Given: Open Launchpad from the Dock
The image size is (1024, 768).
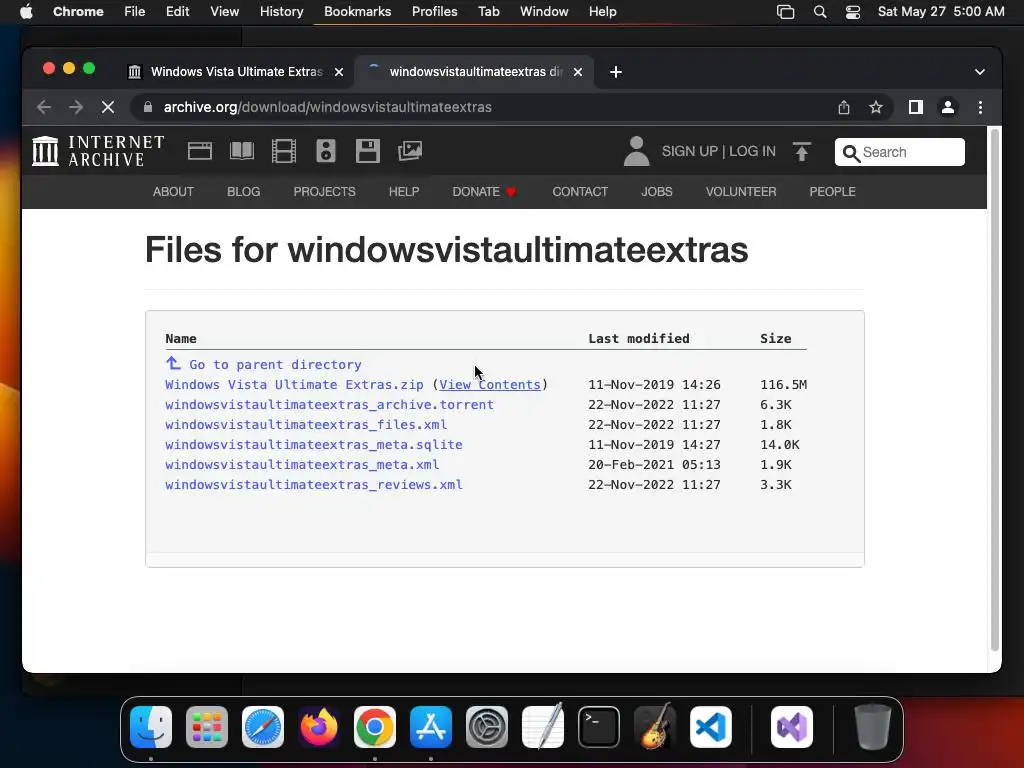Looking at the screenshot, I should click(x=207, y=727).
